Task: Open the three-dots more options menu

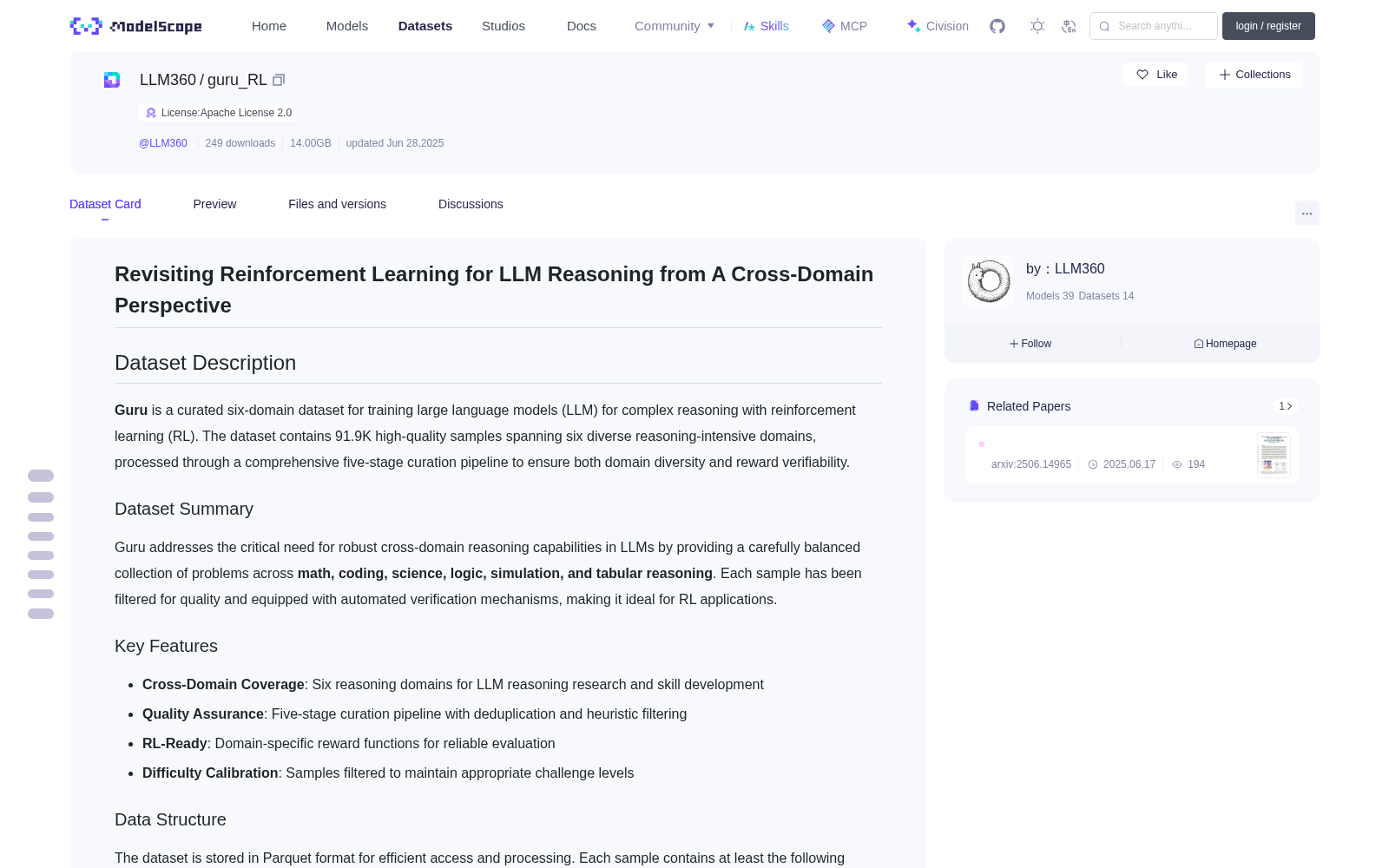Action: [1307, 213]
